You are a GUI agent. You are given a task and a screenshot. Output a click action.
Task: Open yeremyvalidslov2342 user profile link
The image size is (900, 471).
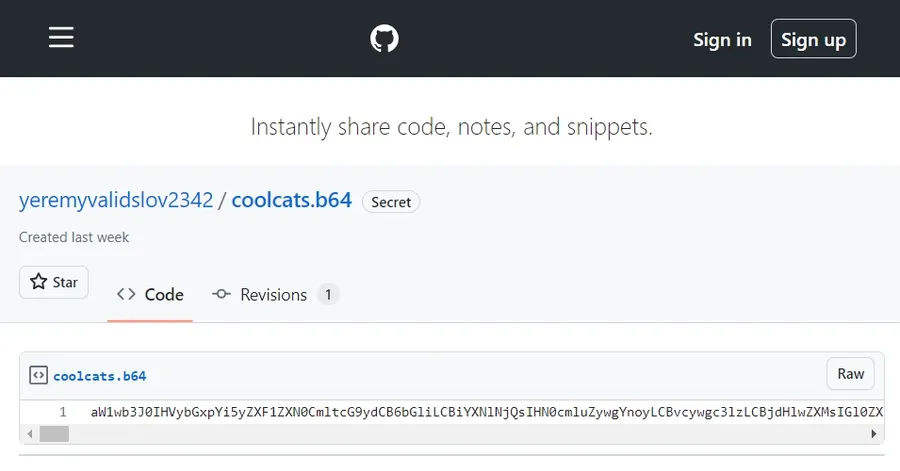[116, 200]
